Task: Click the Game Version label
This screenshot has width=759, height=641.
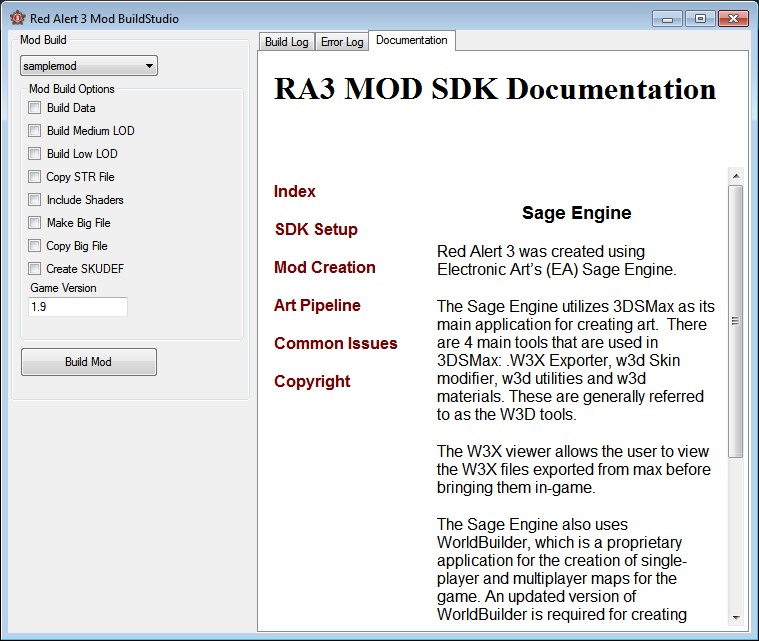Action: point(63,288)
